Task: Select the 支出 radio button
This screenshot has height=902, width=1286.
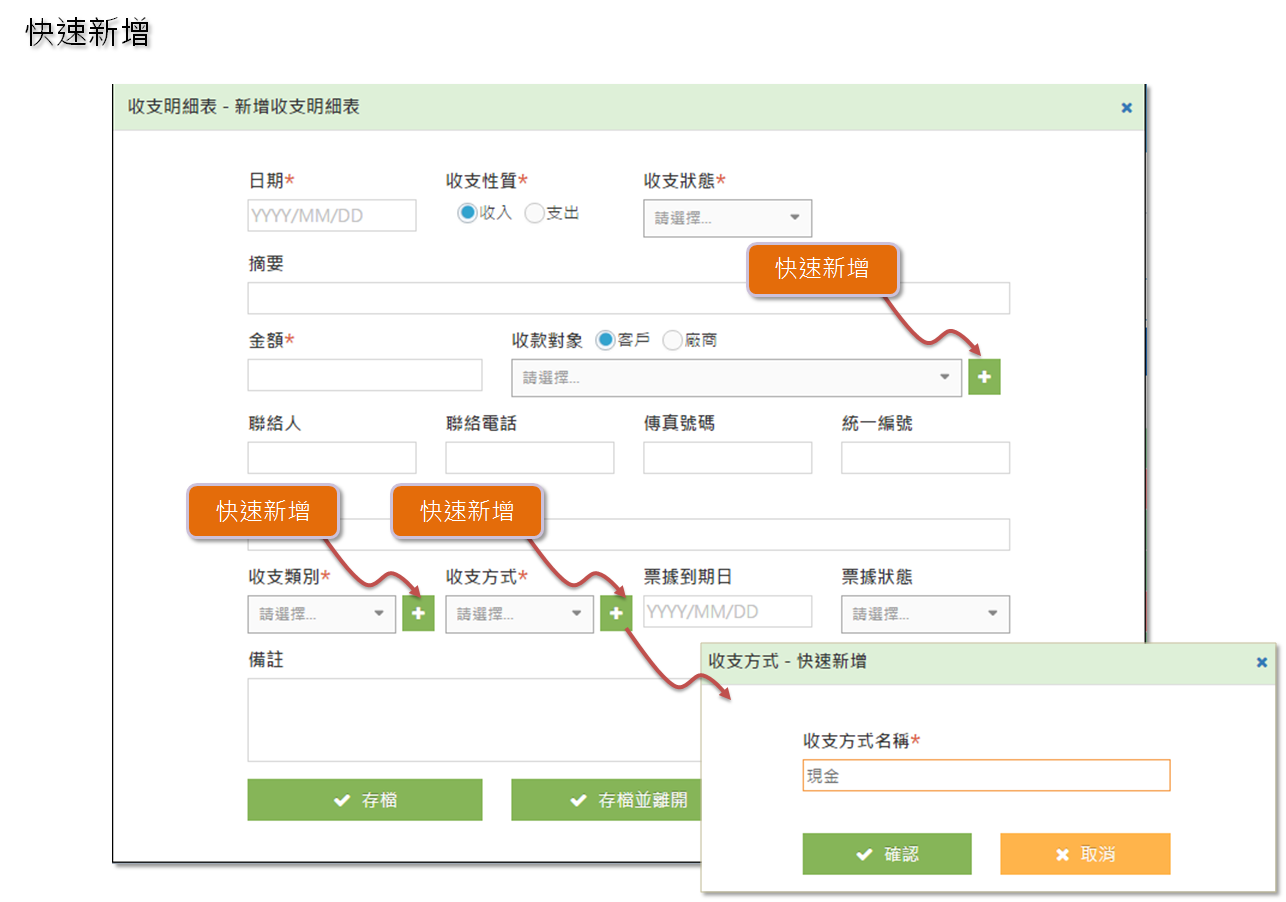Action: tap(534, 213)
